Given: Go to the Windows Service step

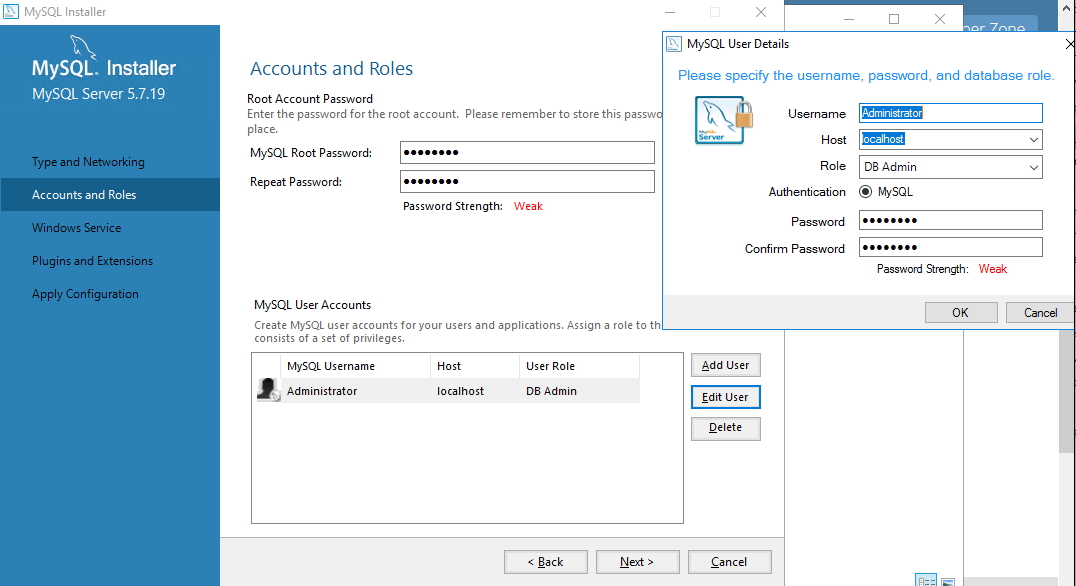Looking at the screenshot, I should coord(76,228).
